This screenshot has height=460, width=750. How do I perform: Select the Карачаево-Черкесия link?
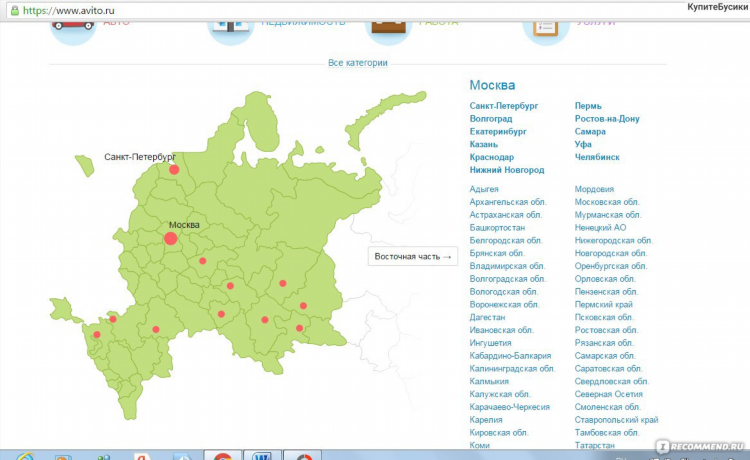tap(510, 407)
